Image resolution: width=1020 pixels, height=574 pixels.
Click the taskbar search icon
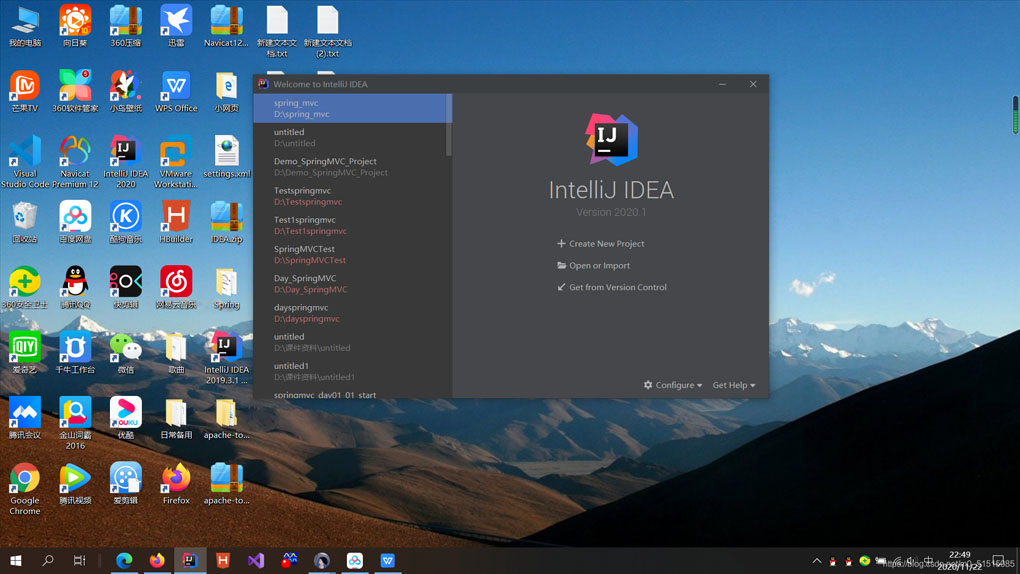(x=47, y=561)
